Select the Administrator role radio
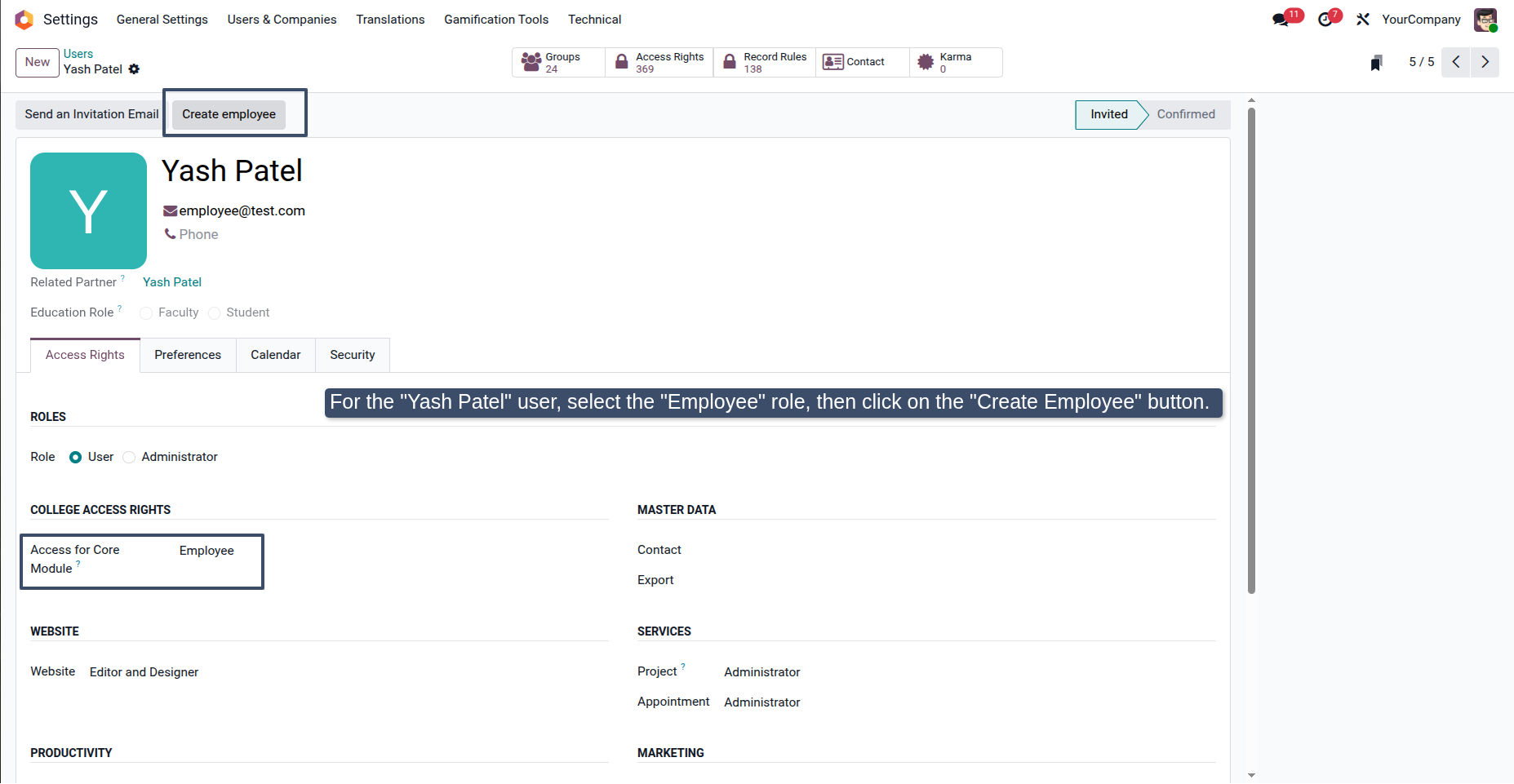This screenshot has width=1514, height=784. pyautogui.click(x=129, y=458)
